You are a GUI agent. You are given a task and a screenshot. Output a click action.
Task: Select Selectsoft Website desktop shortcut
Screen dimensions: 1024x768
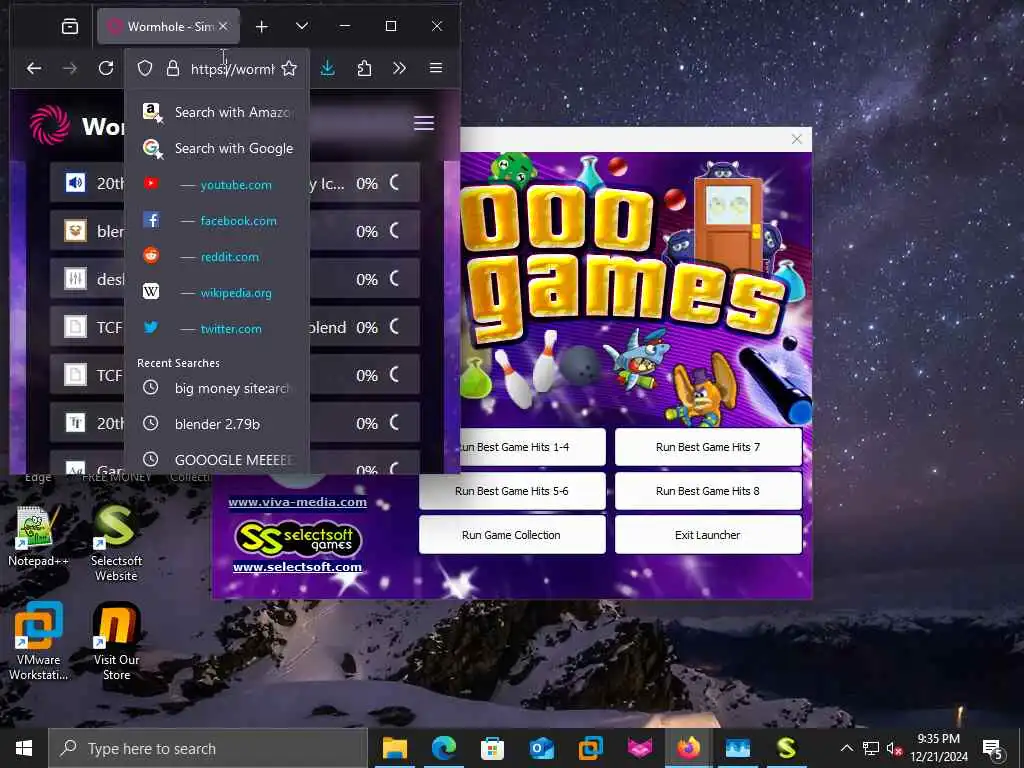[116, 543]
